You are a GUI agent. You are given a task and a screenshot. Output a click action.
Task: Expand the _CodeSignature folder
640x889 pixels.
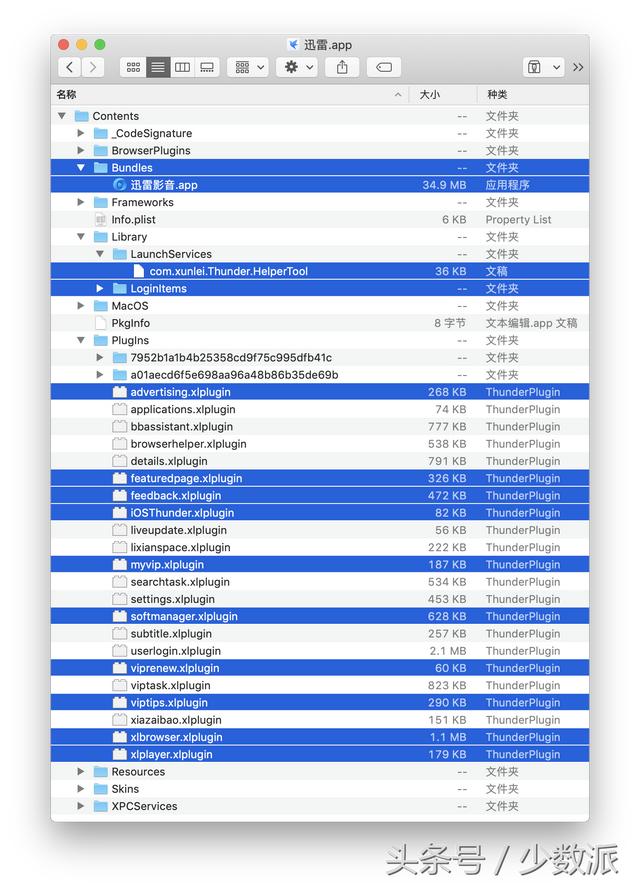click(80, 133)
